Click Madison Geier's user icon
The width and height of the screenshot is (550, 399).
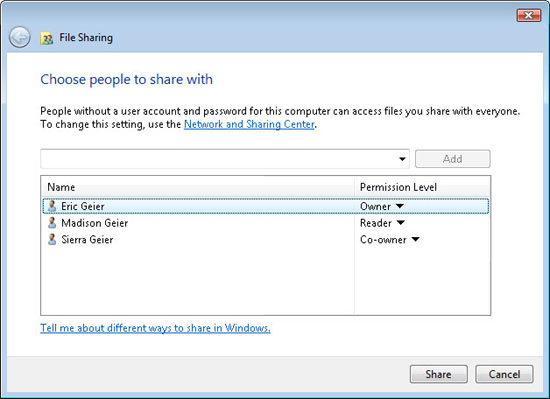[x=52, y=223]
